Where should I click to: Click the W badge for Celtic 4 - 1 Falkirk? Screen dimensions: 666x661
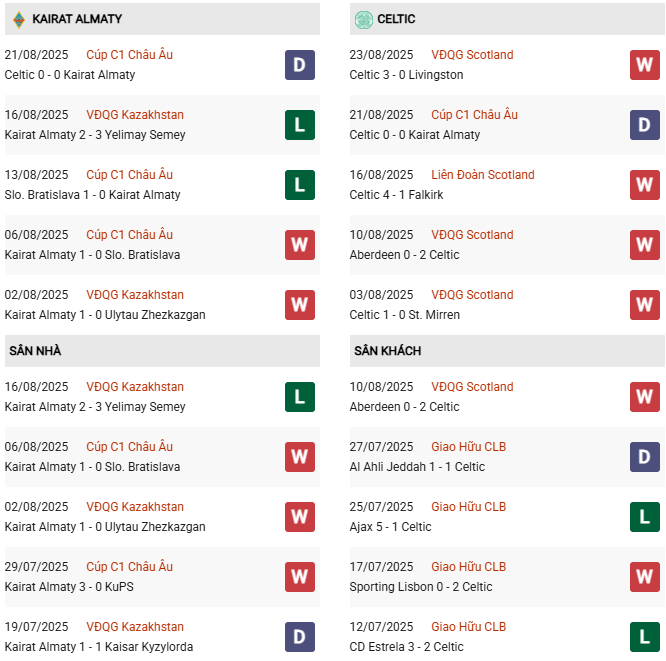pos(645,185)
